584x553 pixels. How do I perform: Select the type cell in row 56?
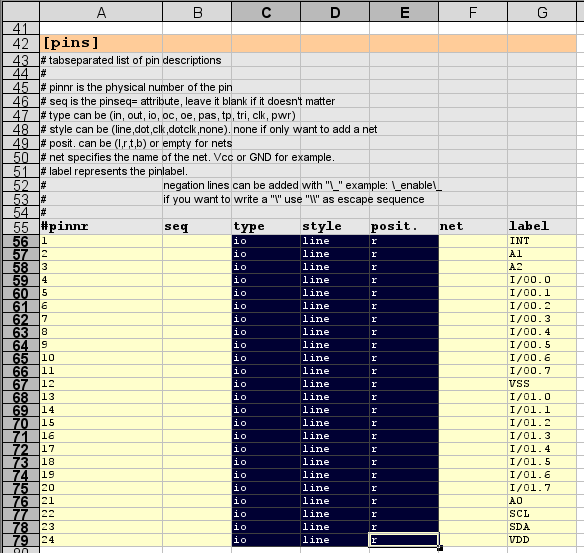266,241
